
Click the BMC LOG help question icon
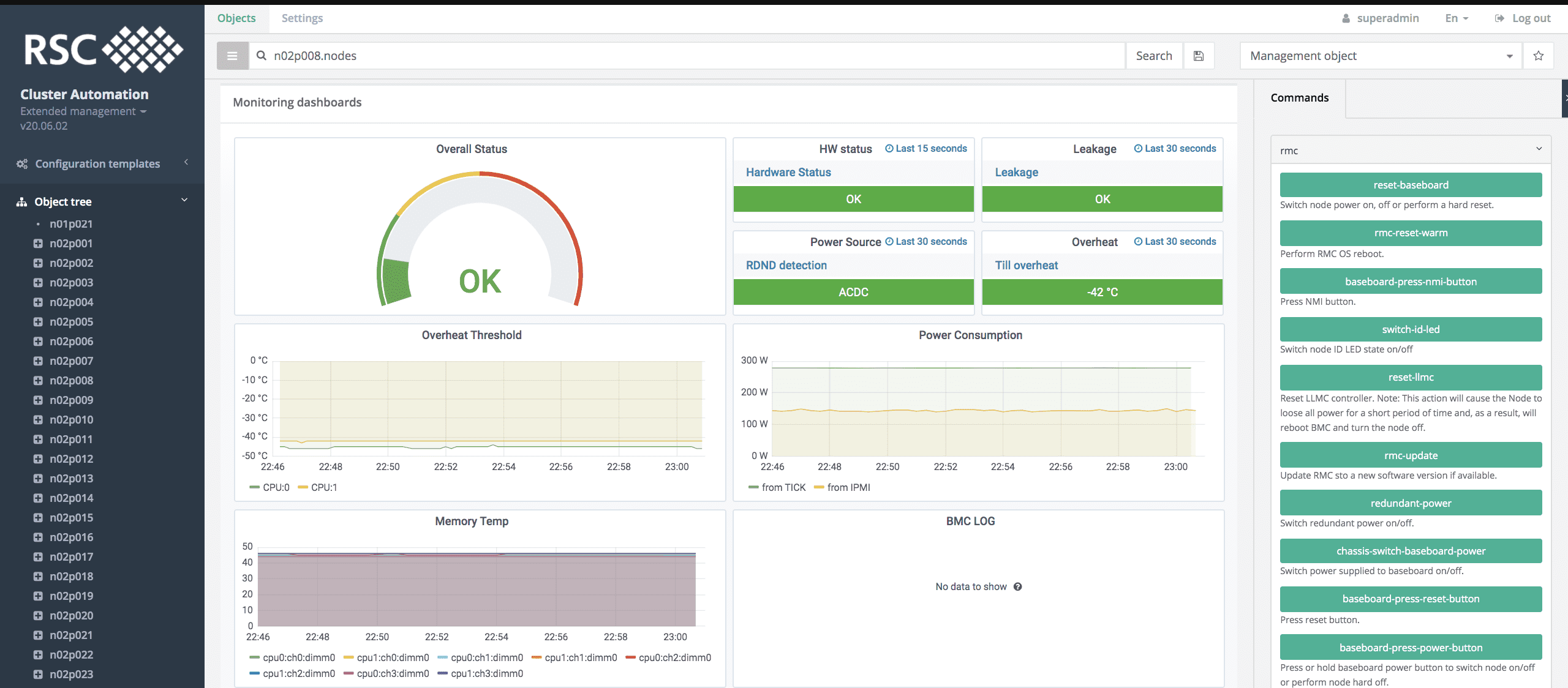[1018, 586]
